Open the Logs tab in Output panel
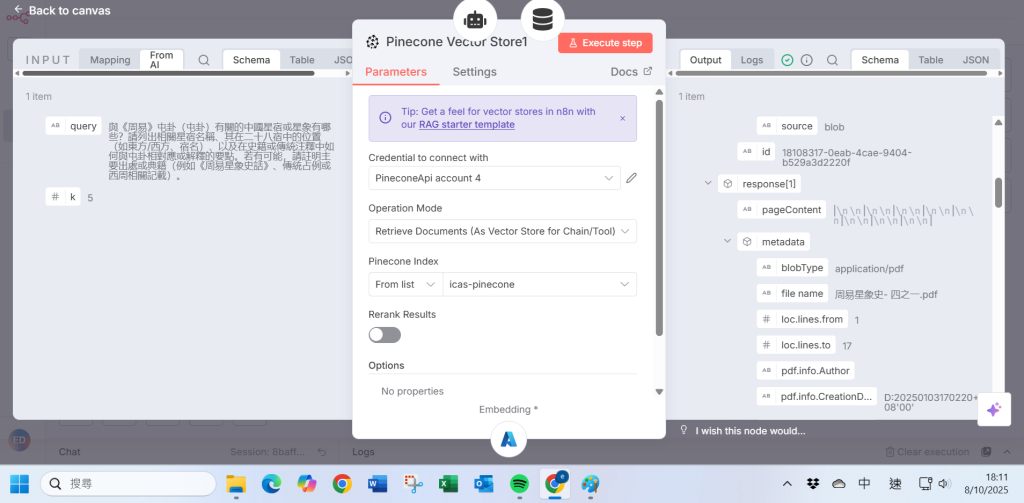The height and width of the screenshot is (503, 1024). tap(752, 60)
